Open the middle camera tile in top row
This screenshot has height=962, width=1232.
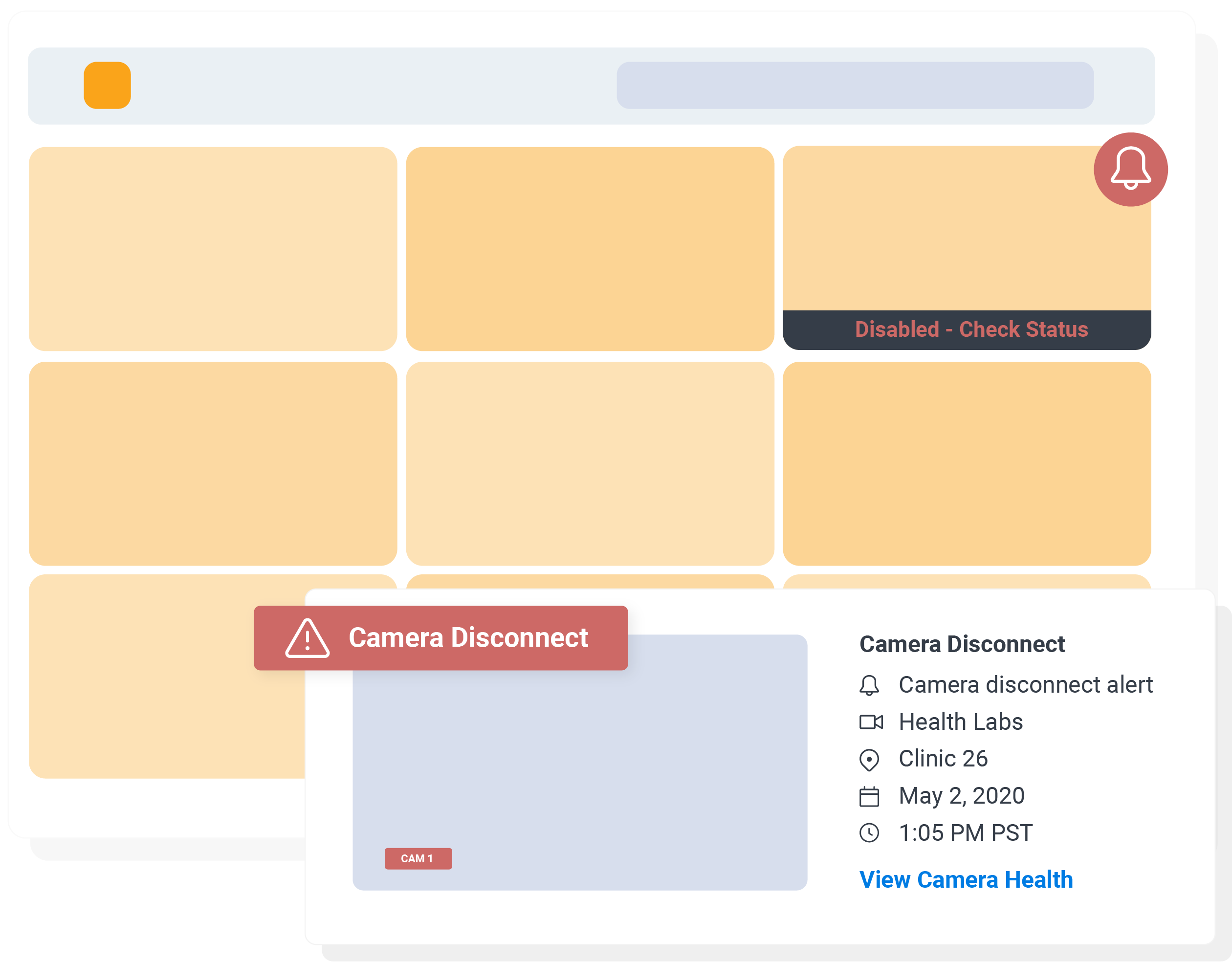pos(590,249)
